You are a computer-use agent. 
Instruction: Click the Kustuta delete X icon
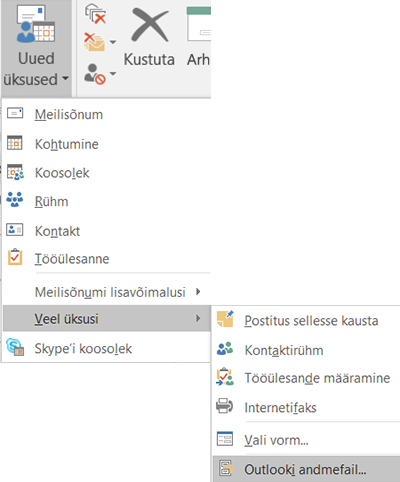coord(150,25)
